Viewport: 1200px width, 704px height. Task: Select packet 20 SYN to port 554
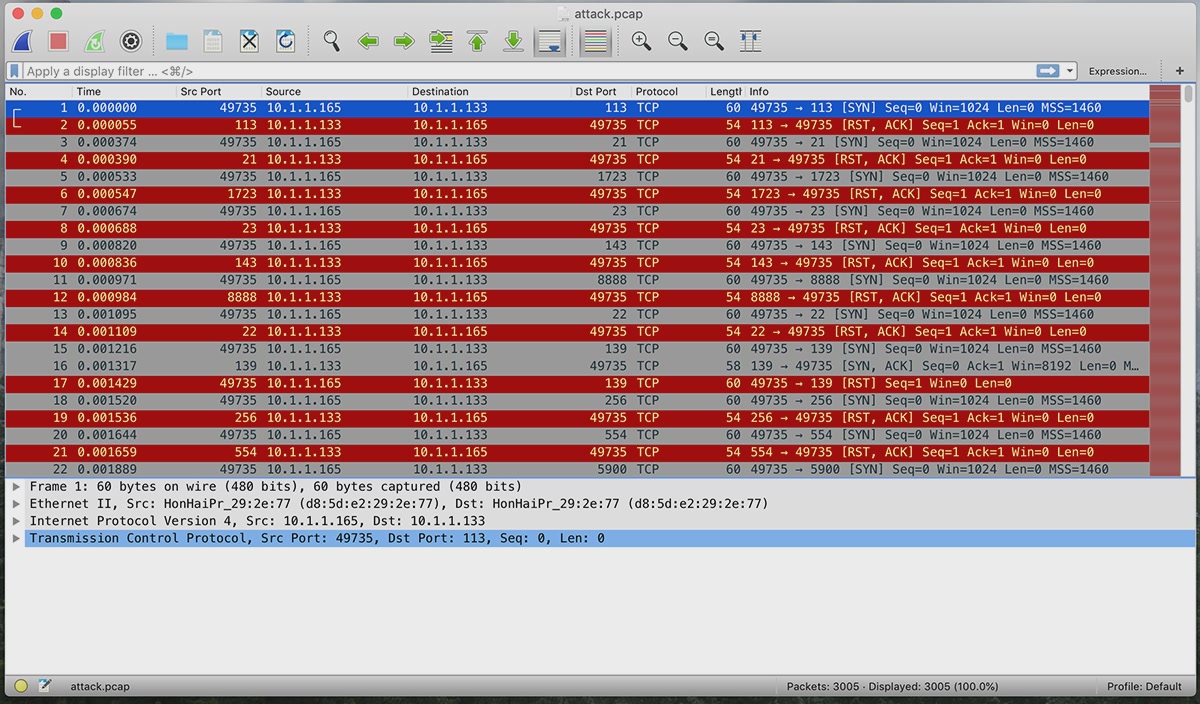pyautogui.click(x=577, y=435)
